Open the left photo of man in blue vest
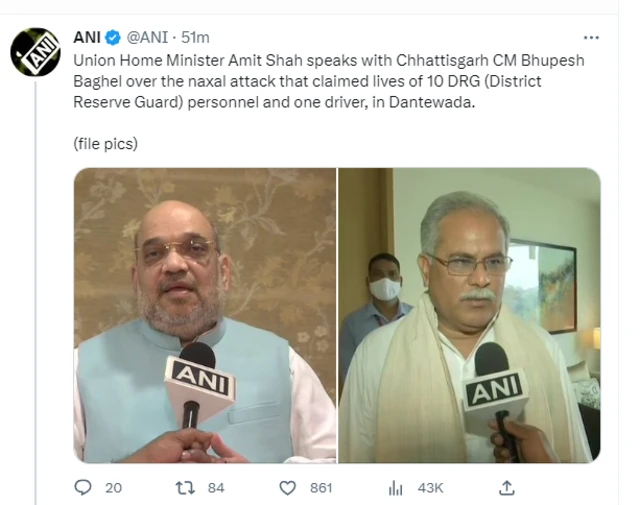Image resolution: width=640 pixels, height=505 pixels. 205,315
